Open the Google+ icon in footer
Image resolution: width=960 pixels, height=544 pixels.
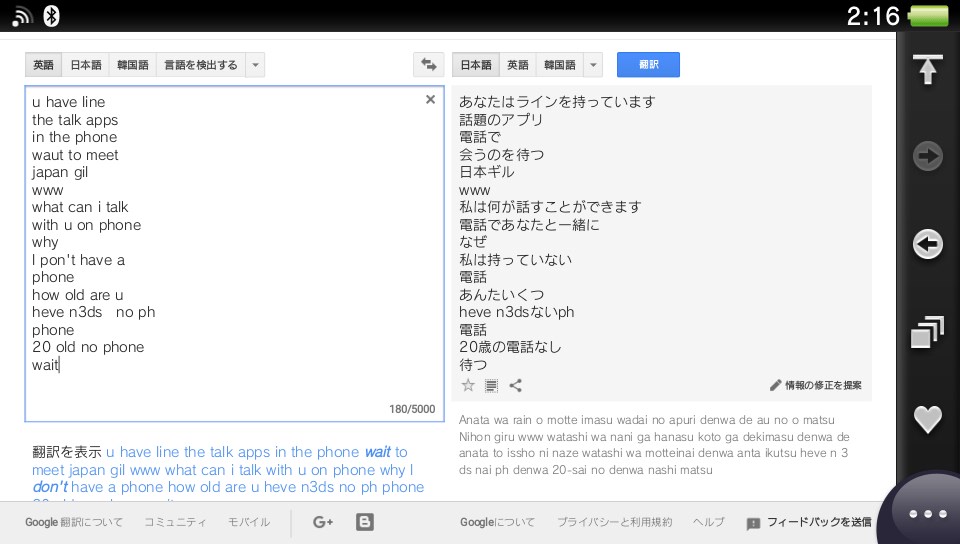click(323, 522)
